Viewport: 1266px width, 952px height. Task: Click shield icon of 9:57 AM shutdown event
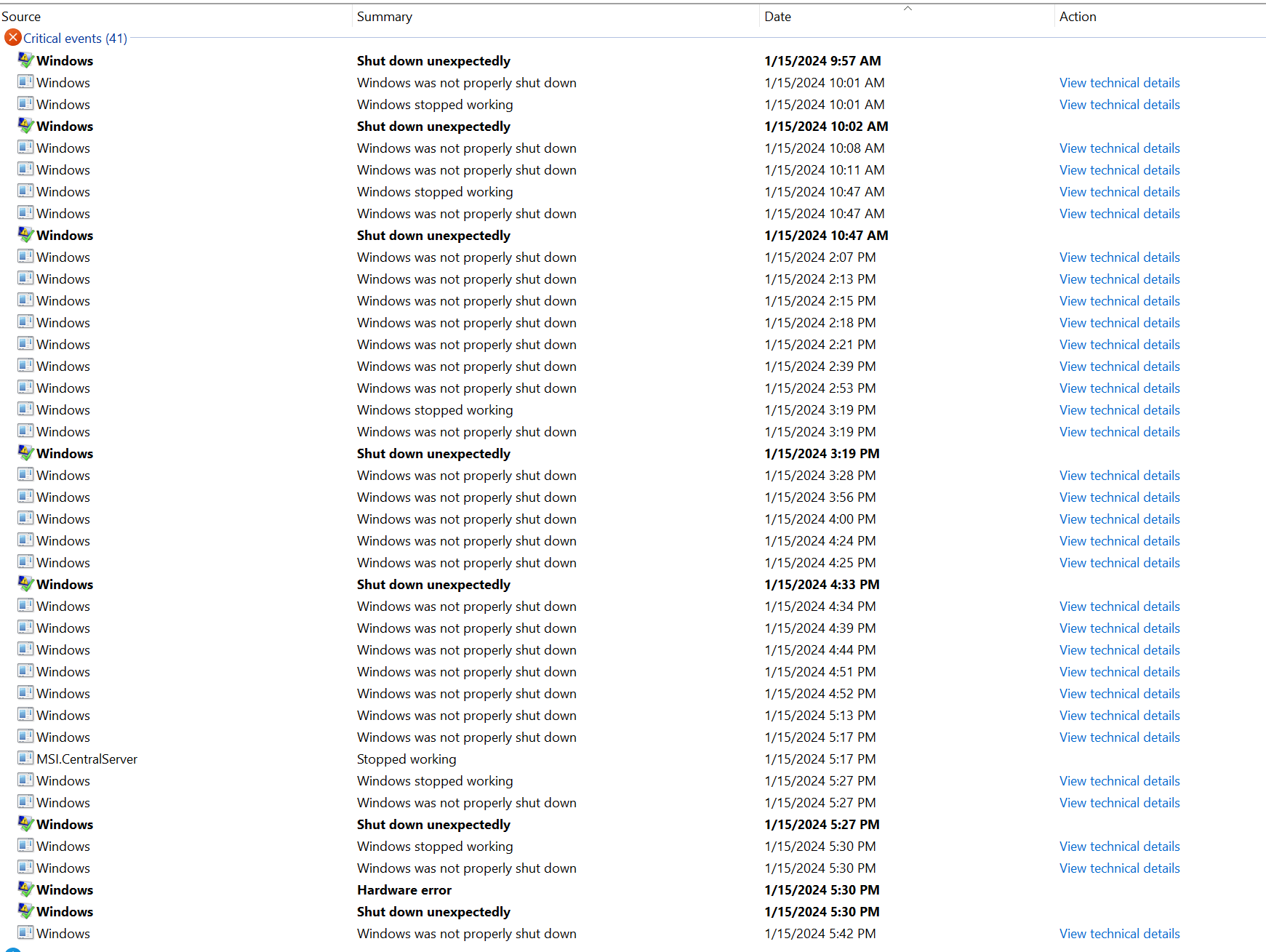(x=25, y=60)
